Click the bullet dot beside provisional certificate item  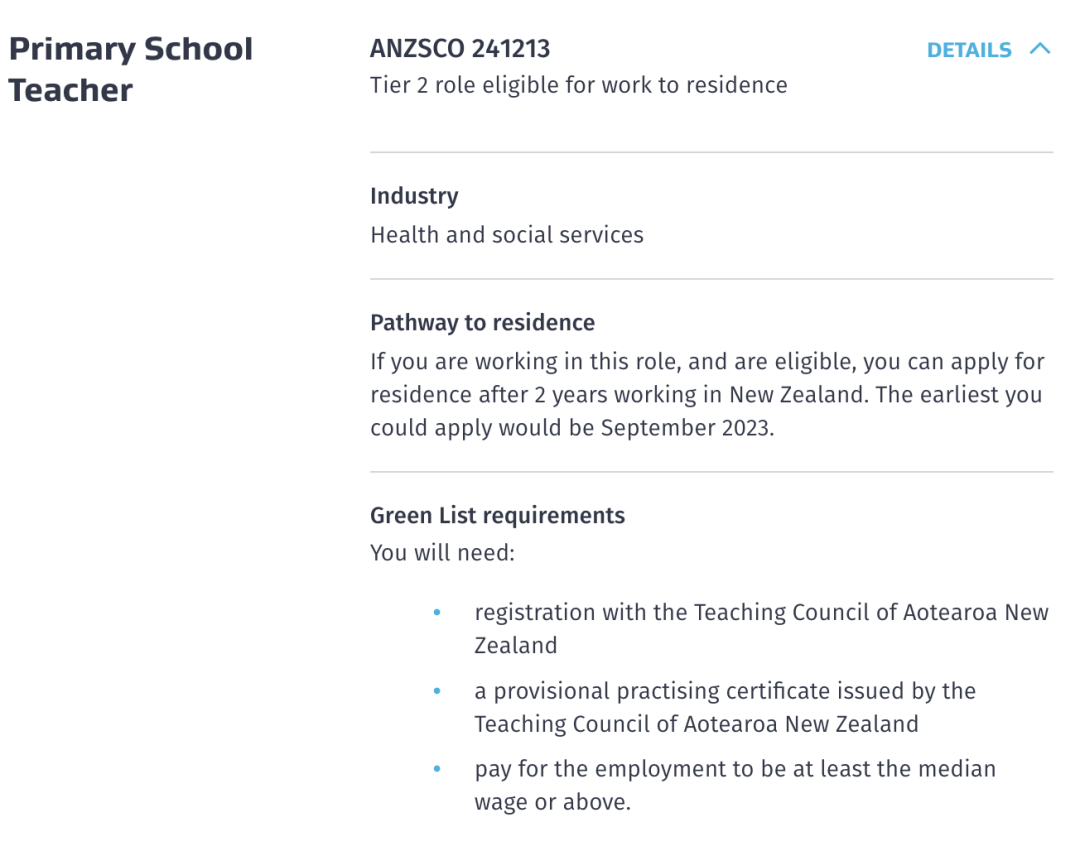click(437, 691)
